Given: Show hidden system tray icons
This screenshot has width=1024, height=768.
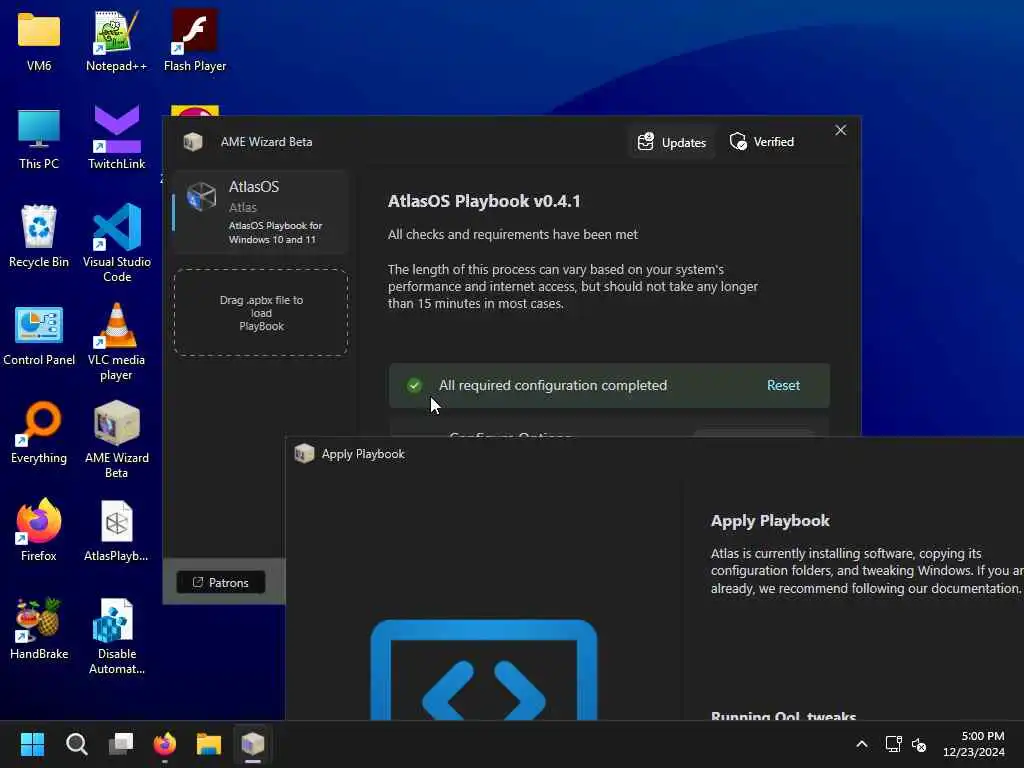Looking at the screenshot, I should coord(862,744).
